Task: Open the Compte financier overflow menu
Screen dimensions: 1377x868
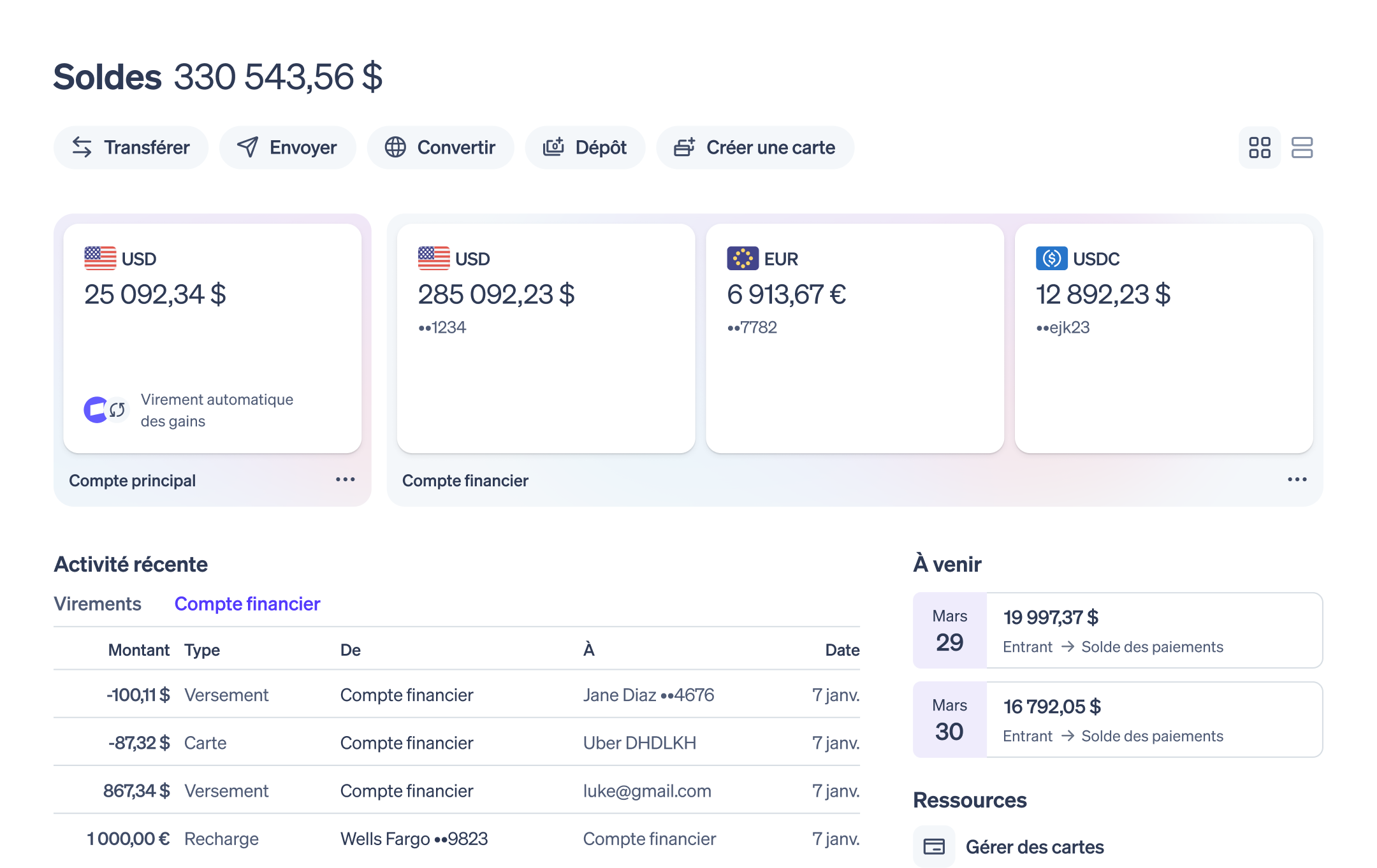Action: (1297, 480)
